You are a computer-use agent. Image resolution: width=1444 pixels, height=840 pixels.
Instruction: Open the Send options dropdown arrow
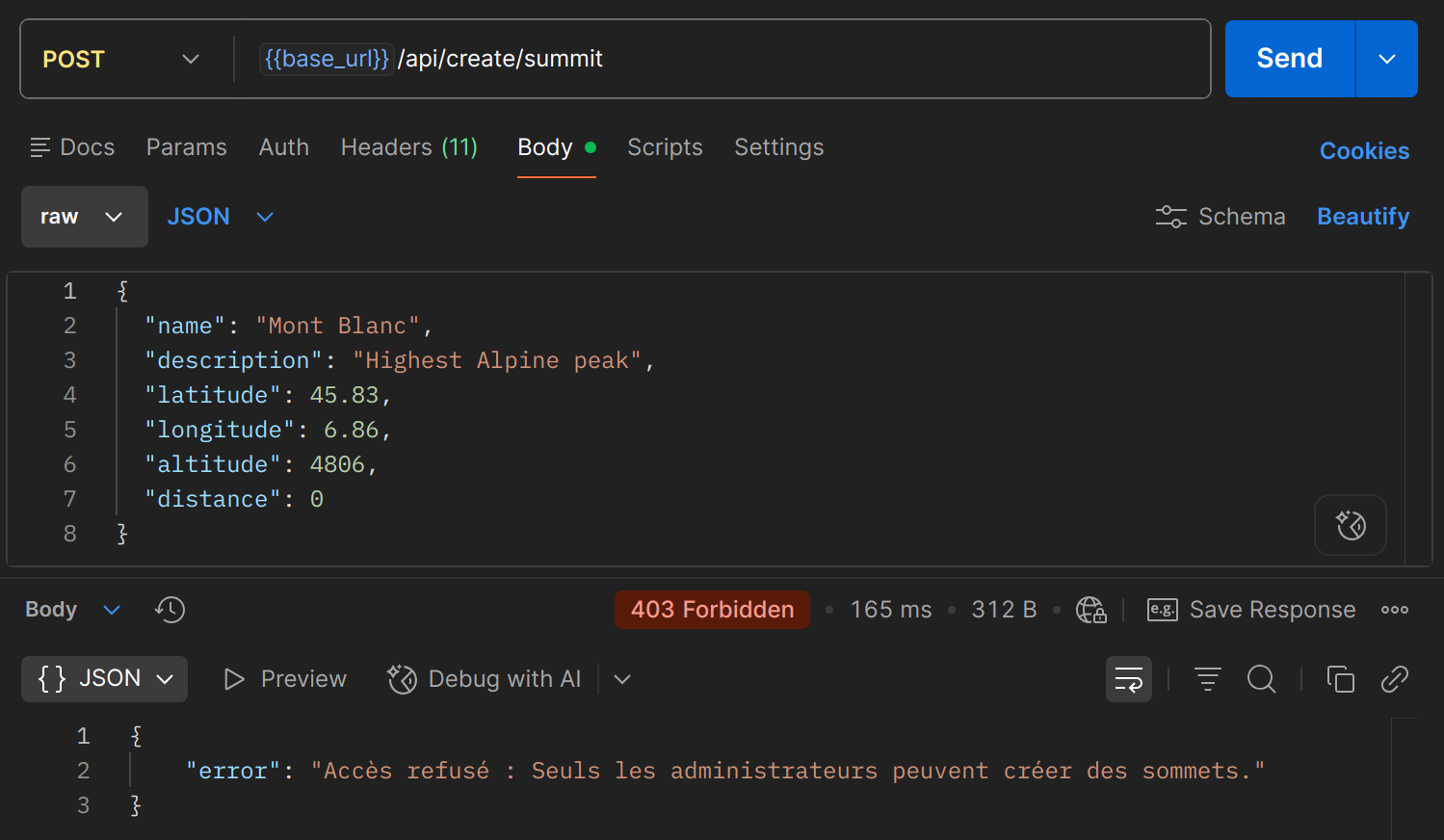[1387, 59]
